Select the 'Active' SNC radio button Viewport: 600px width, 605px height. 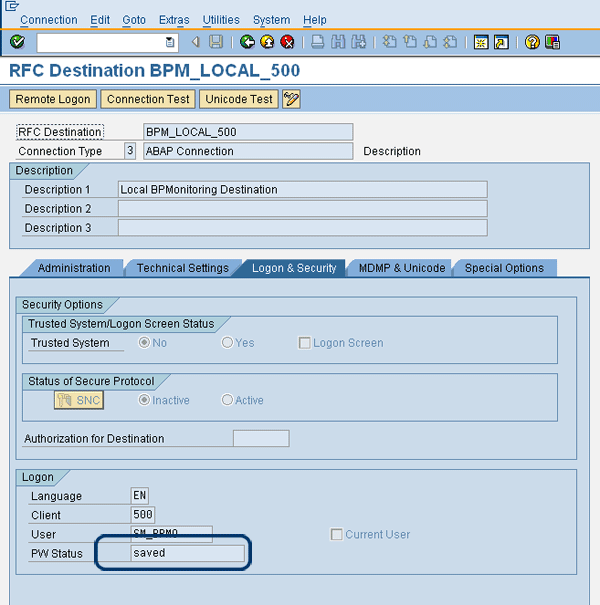pyautogui.click(x=228, y=400)
